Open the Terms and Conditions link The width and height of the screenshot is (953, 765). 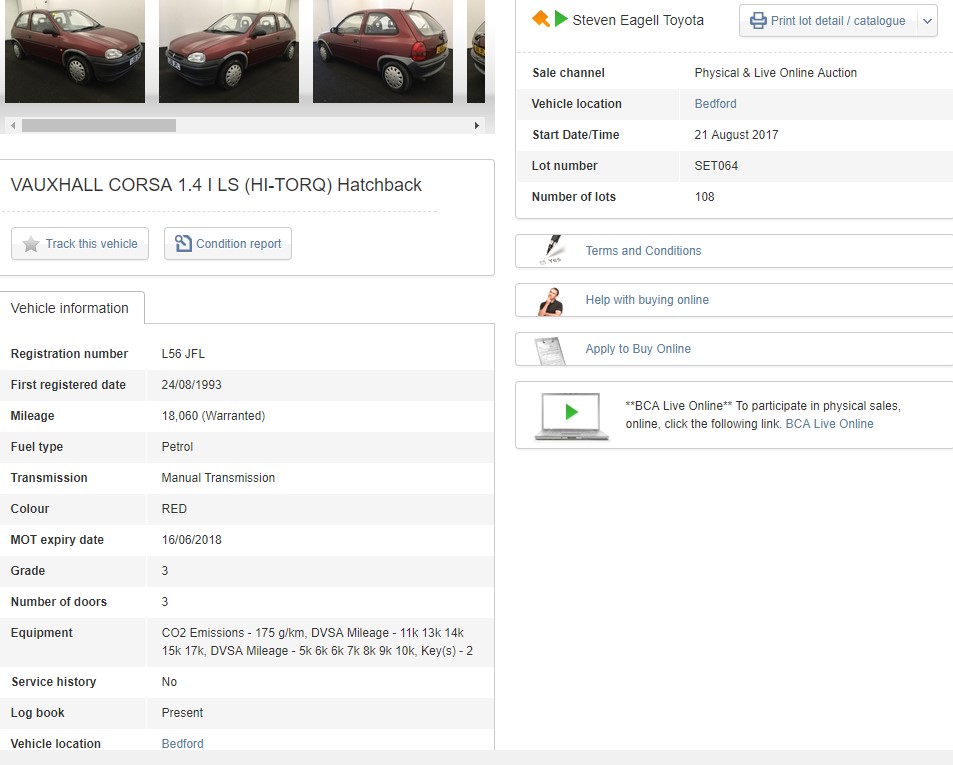tap(643, 251)
